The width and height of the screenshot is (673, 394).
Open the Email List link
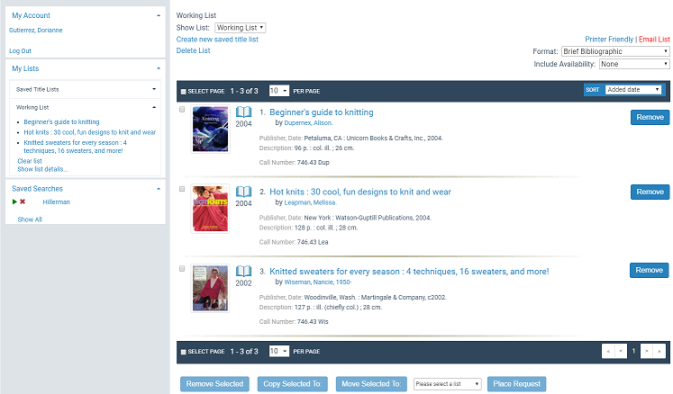coord(654,39)
